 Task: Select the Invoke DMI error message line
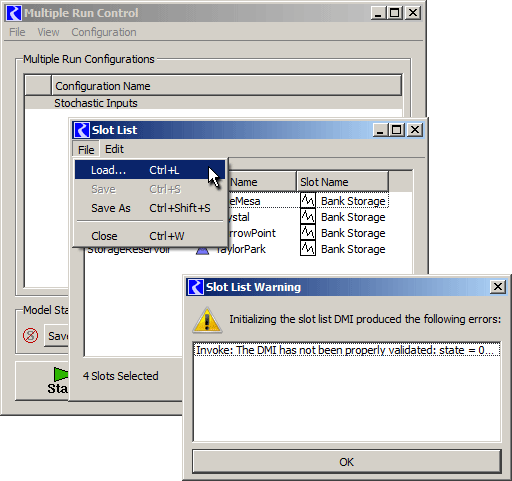click(347, 350)
